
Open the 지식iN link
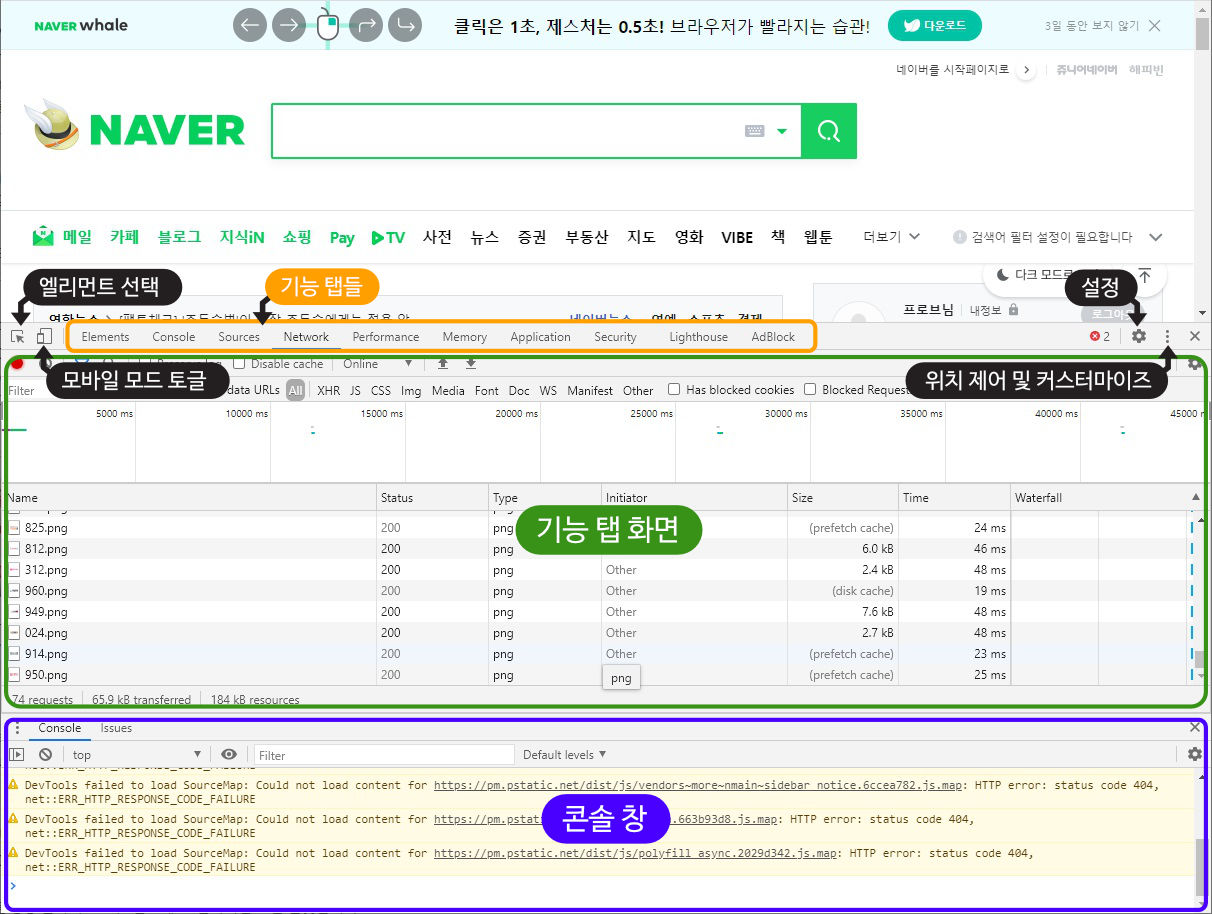pos(242,237)
